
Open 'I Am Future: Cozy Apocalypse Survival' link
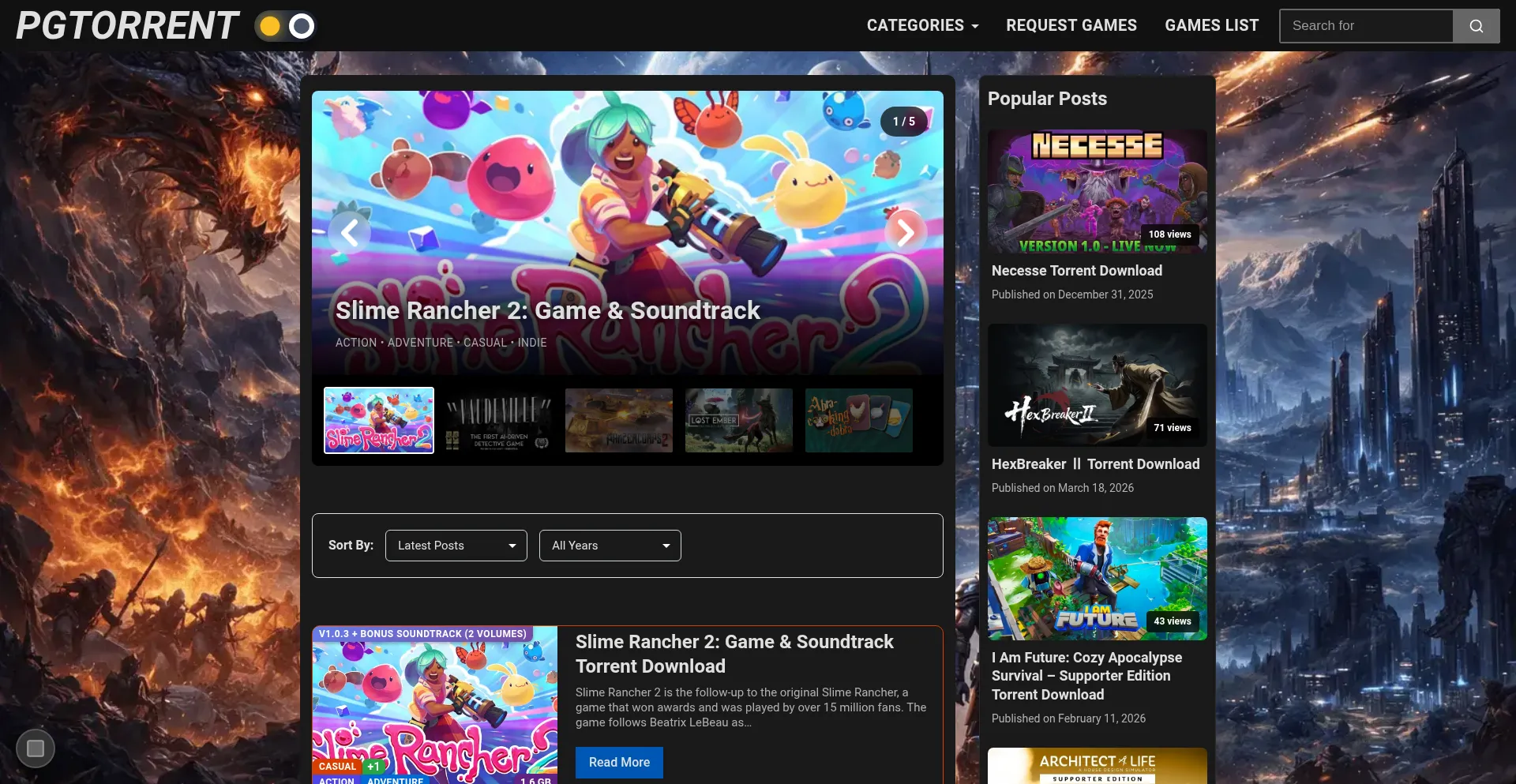(1087, 676)
